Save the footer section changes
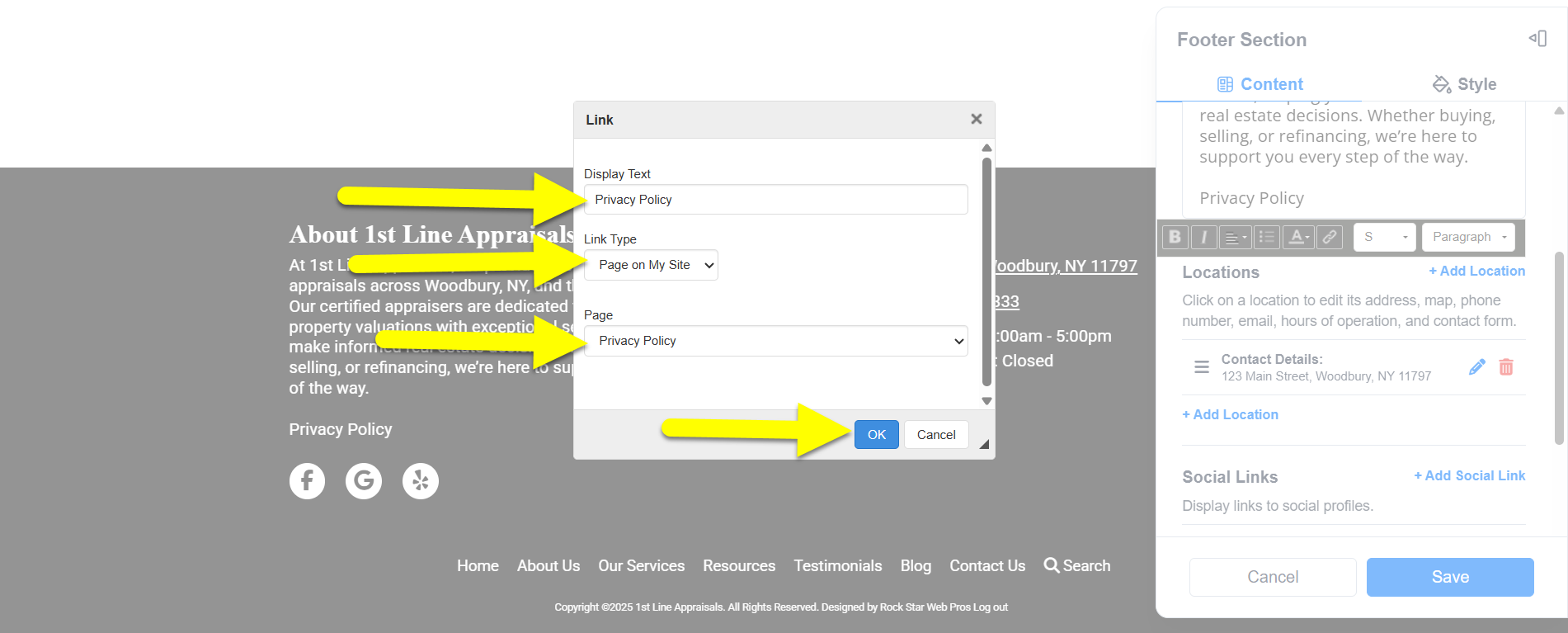 coord(1450,577)
